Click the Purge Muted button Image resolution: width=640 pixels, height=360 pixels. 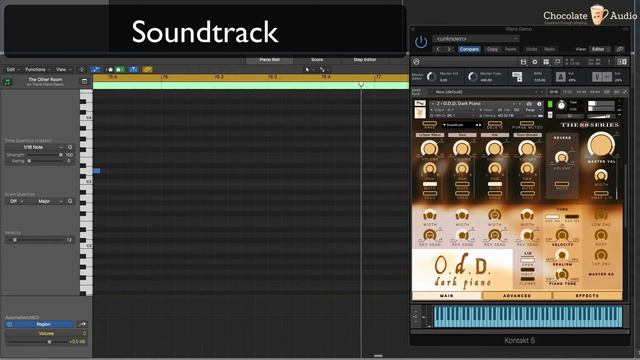pyautogui.click(x=527, y=125)
